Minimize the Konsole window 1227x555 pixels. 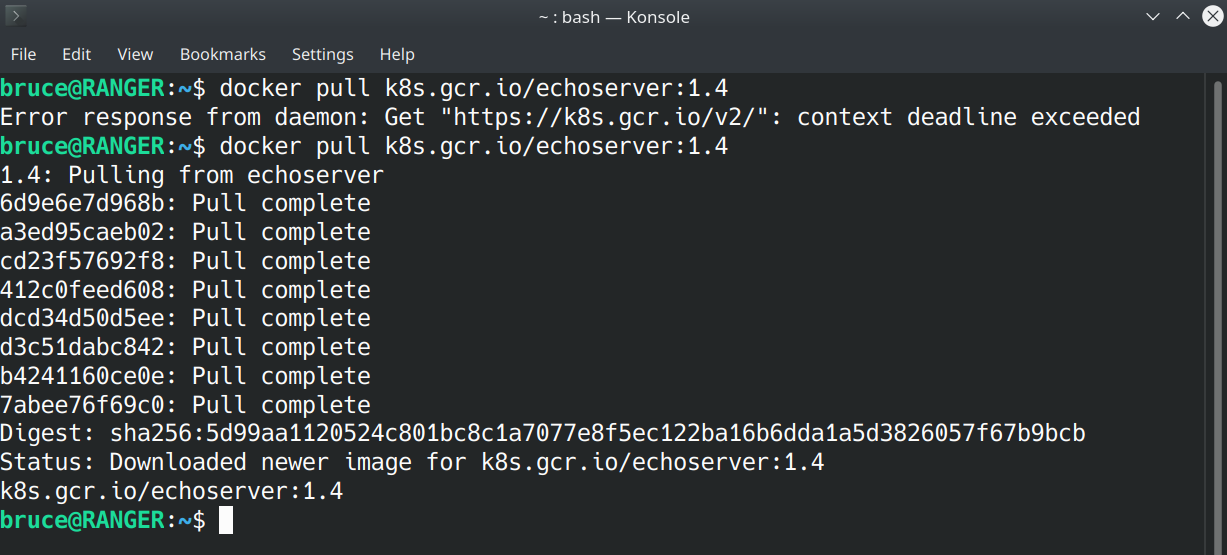[x=1154, y=16]
